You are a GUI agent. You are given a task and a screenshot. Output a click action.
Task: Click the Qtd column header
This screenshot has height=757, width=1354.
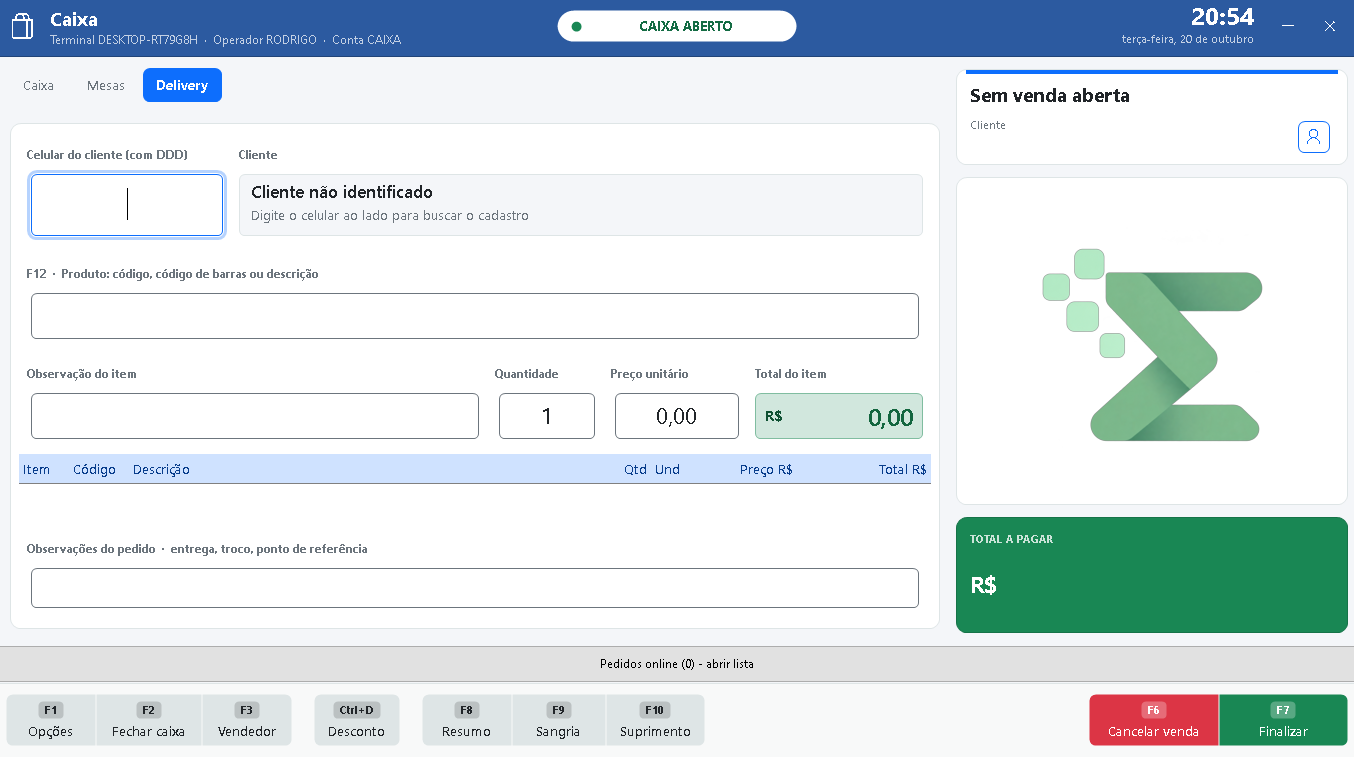pos(635,470)
